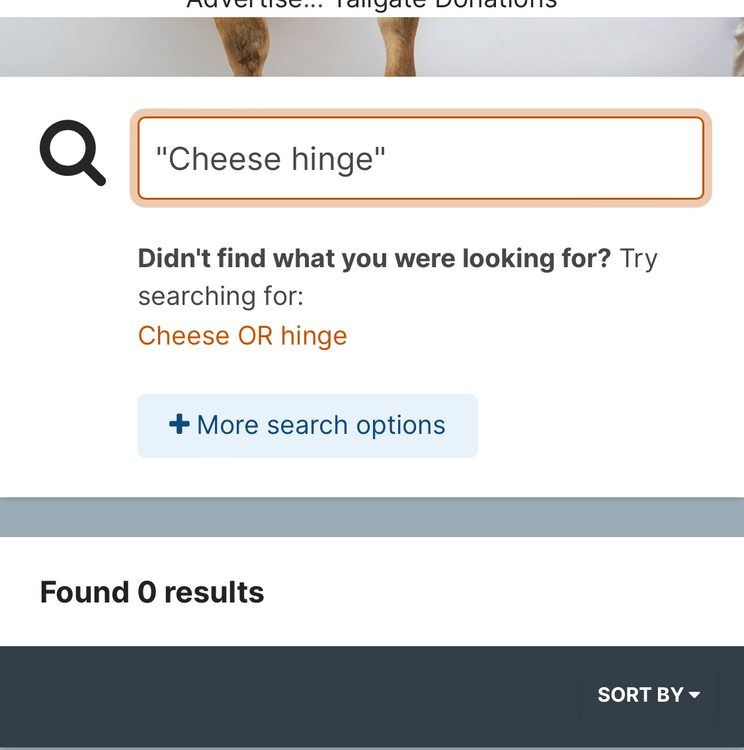Click the dark results toolbar area

pyautogui.click(x=280, y=696)
